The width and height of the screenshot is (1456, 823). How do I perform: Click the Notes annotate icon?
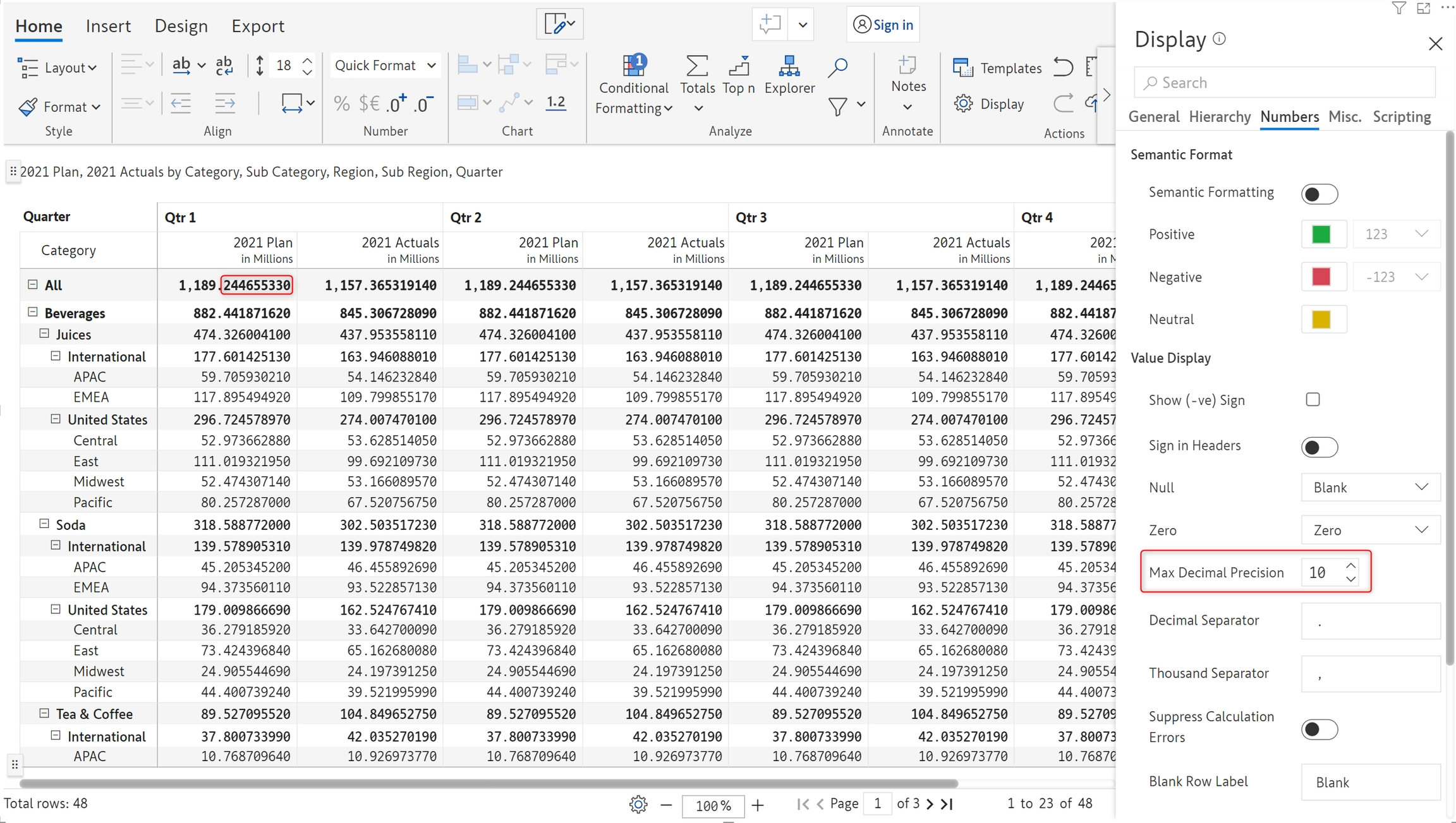907,66
